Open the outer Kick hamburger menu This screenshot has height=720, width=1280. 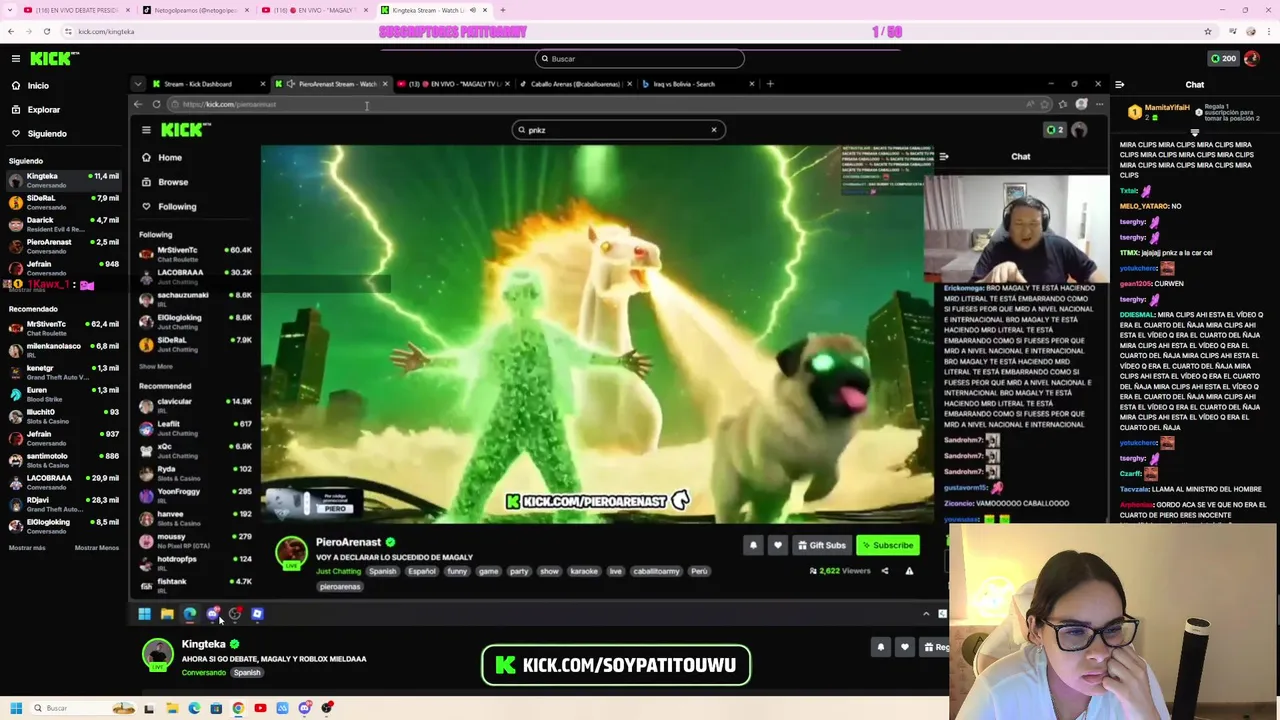click(15, 59)
